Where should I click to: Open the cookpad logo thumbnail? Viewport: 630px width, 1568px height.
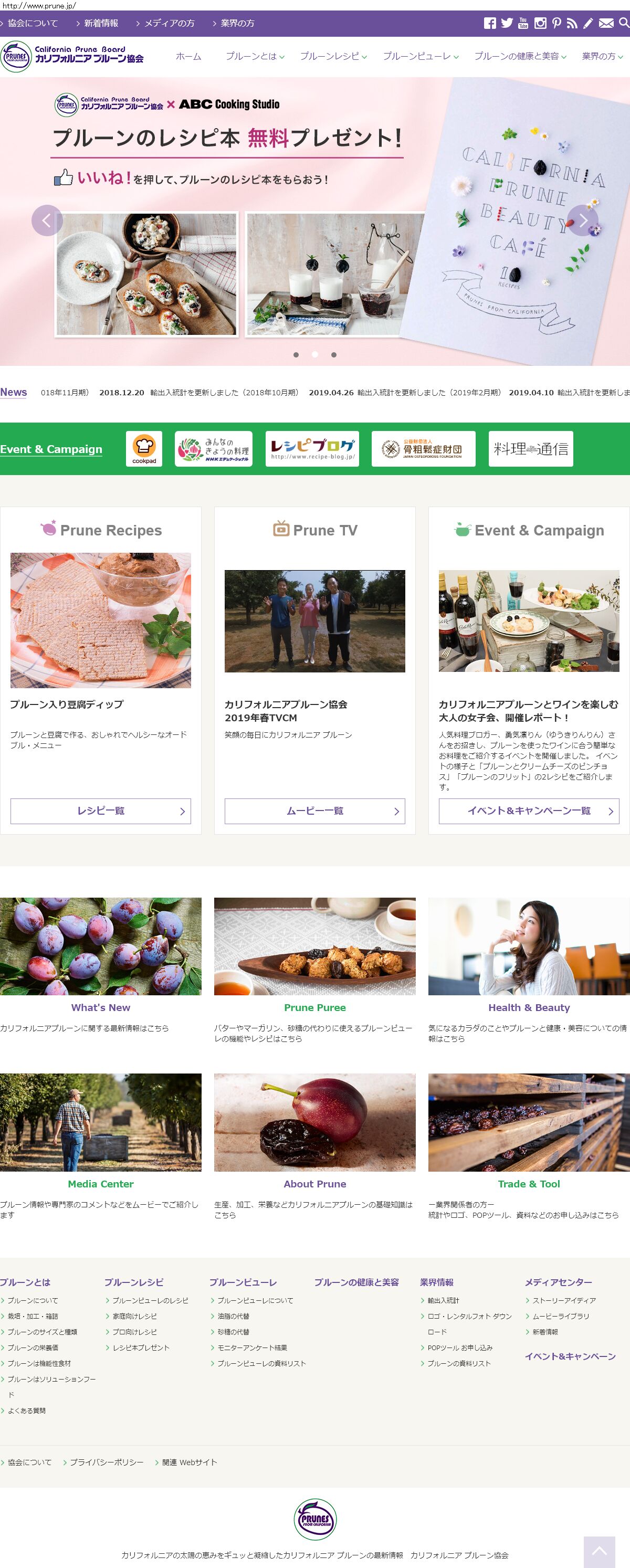144,449
